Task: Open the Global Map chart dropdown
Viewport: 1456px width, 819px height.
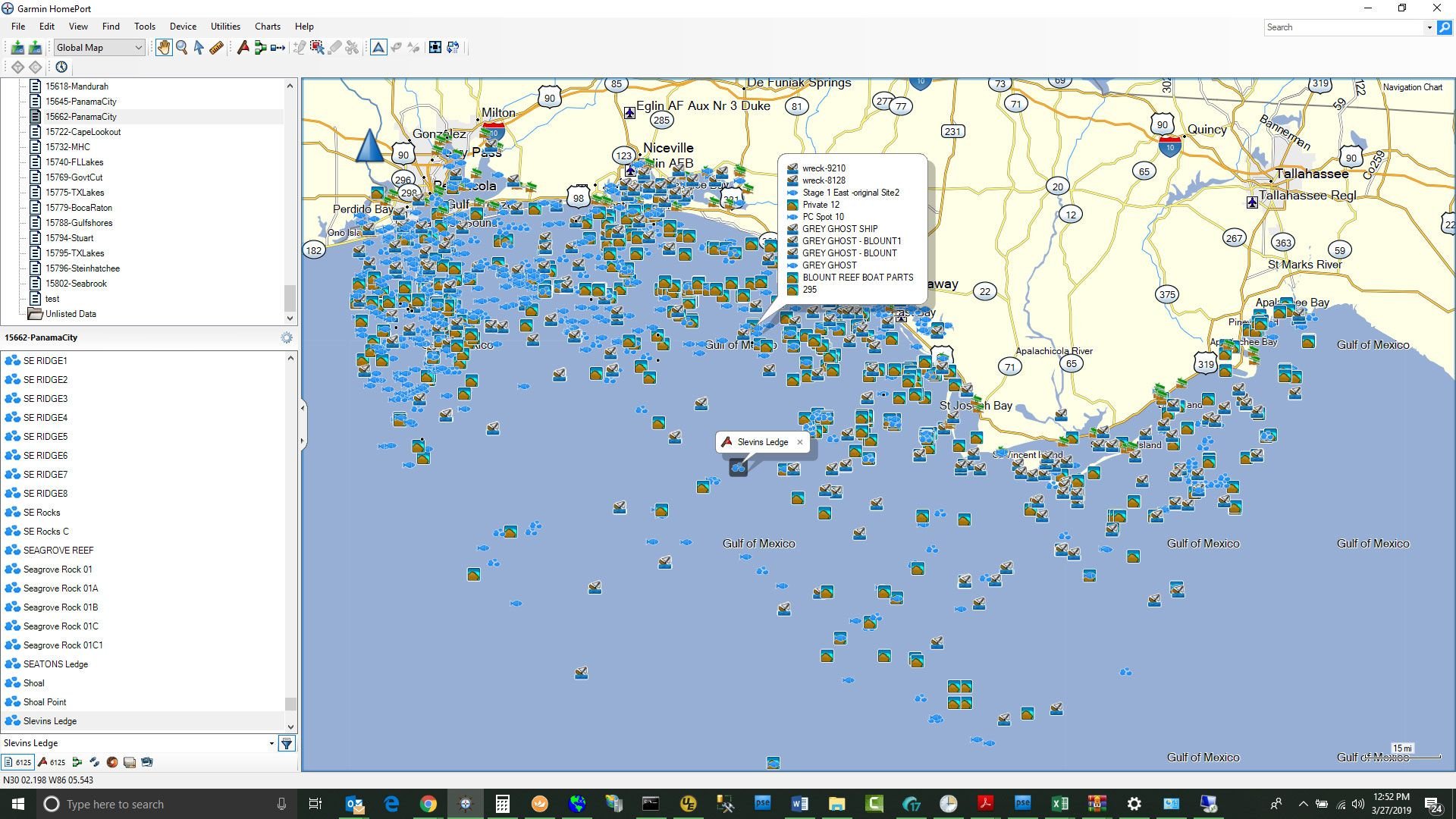Action: coord(99,48)
